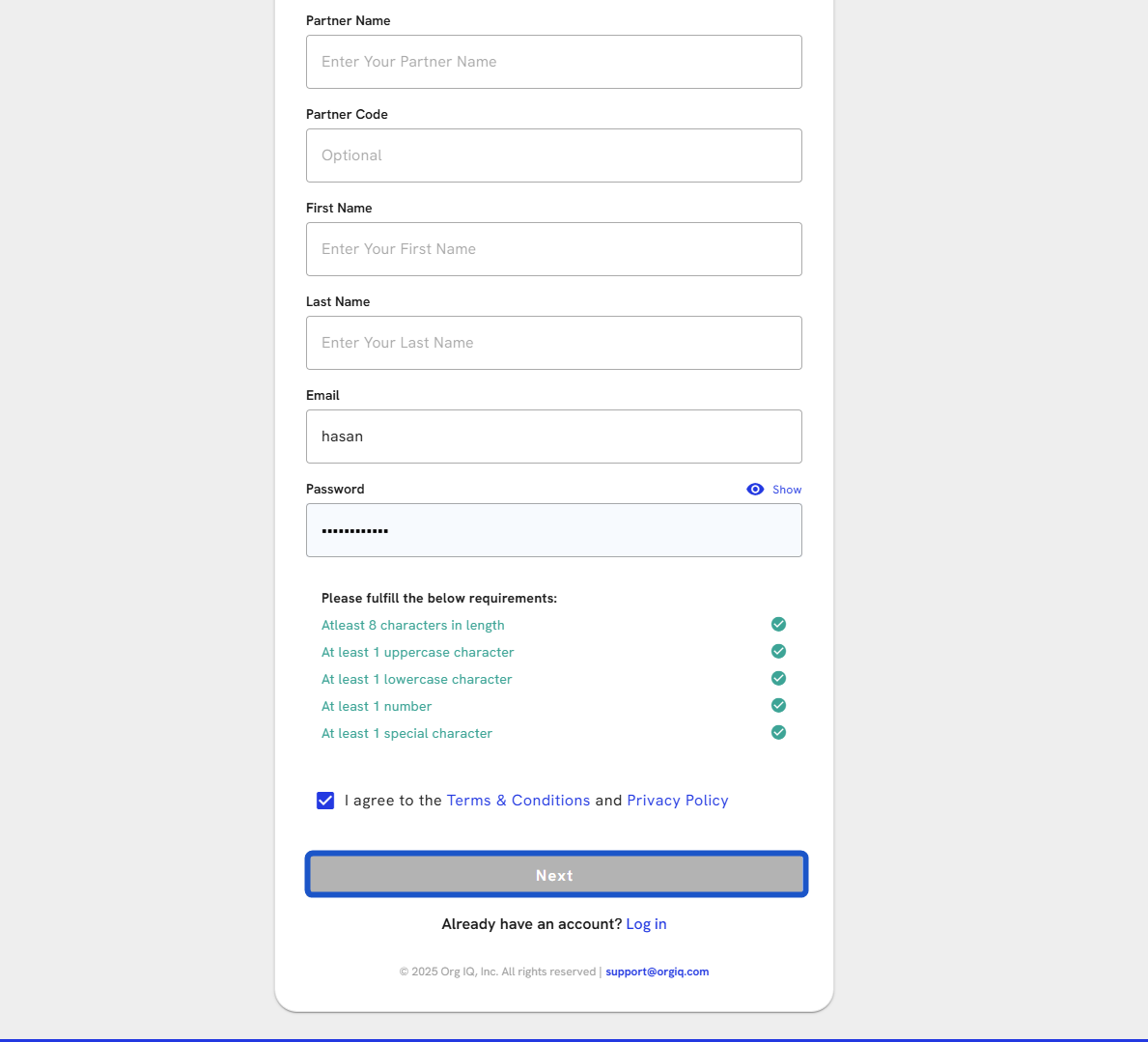The width and height of the screenshot is (1148, 1042).
Task: Open the Terms & Conditions link
Action: [x=518, y=801]
